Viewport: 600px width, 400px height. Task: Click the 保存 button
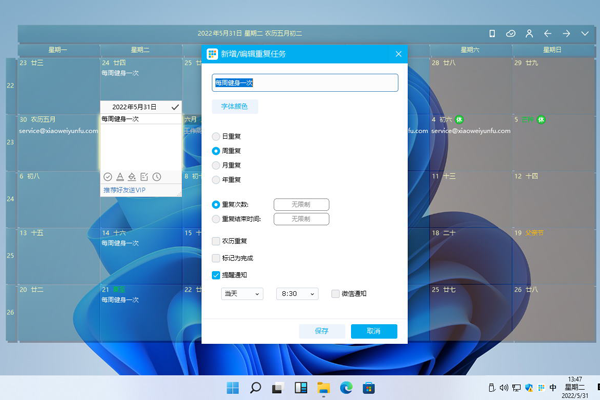point(321,331)
